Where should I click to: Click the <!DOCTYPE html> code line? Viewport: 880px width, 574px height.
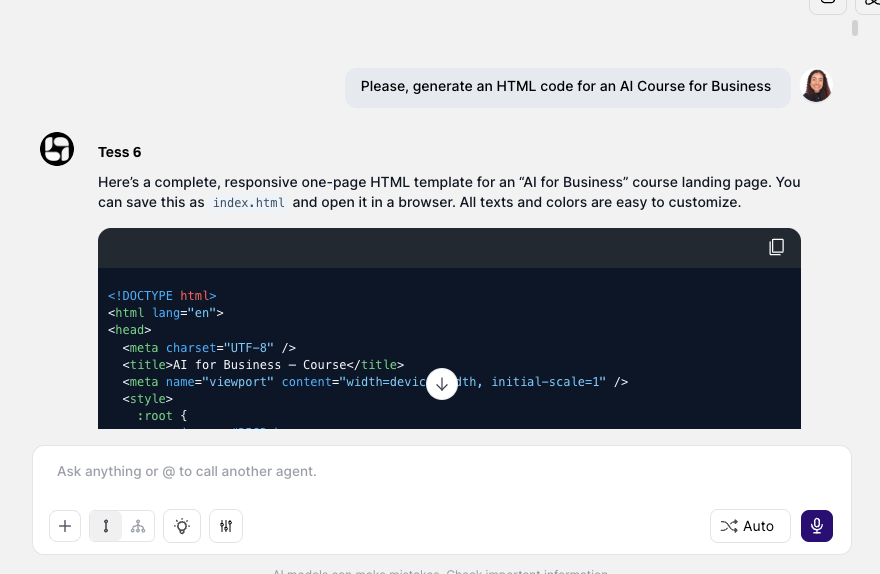[x=162, y=296]
